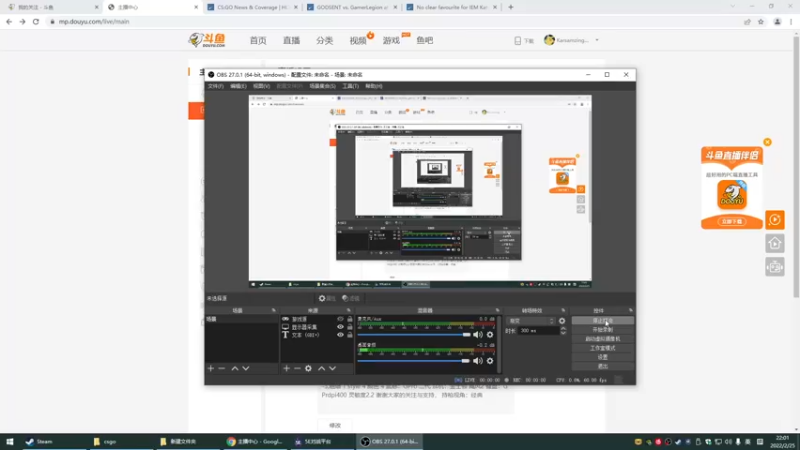Remove the selected scene with the minus icon
Image resolution: width=800 pixels, height=450 pixels.
pos(221,368)
